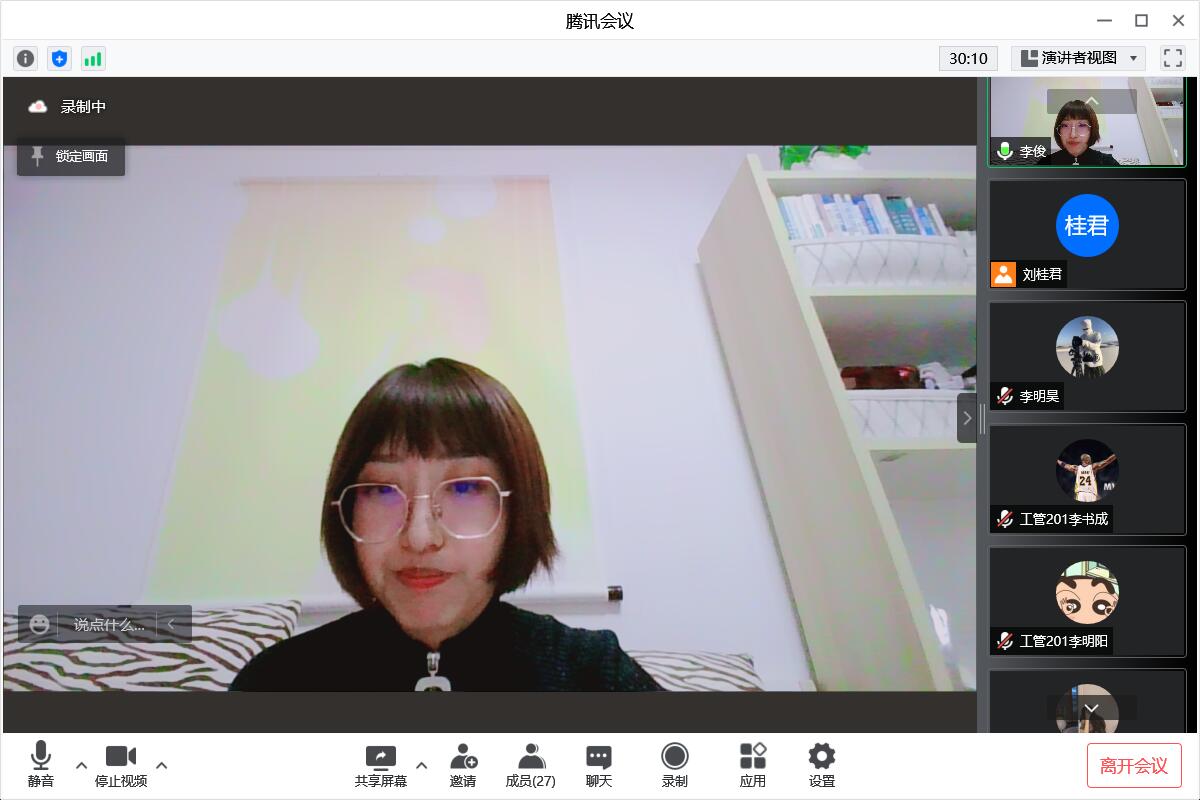Open the meeting info icon
This screenshot has width=1200, height=800.
[26, 59]
